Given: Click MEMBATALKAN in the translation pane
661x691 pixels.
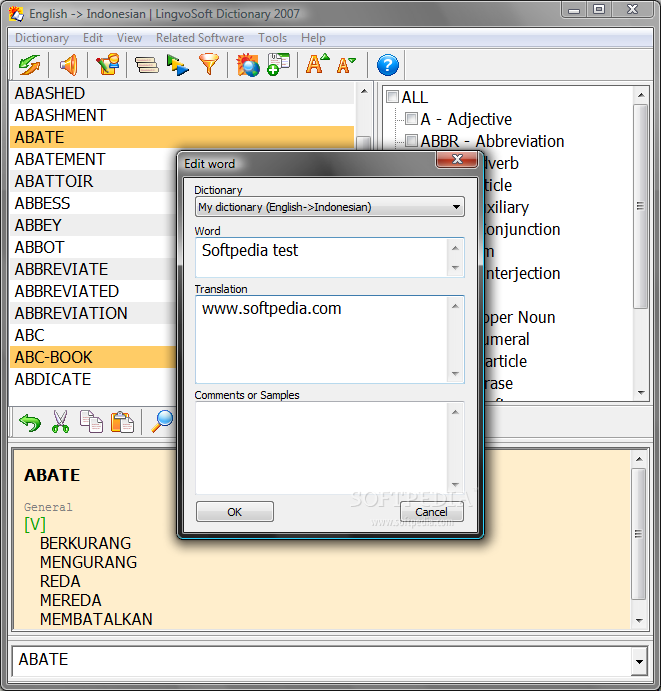Looking at the screenshot, I should [96, 619].
